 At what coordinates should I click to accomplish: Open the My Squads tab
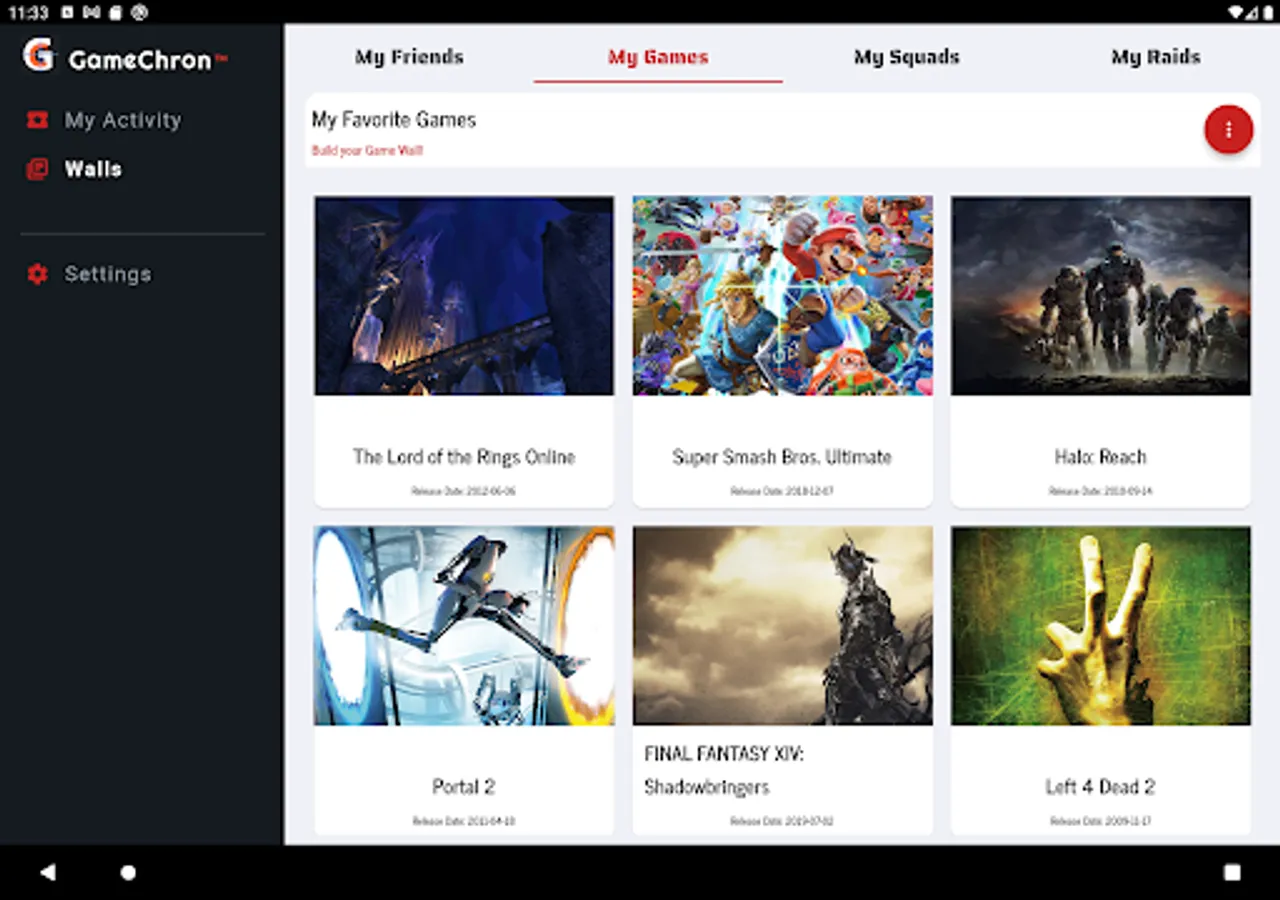pos(906,57)
